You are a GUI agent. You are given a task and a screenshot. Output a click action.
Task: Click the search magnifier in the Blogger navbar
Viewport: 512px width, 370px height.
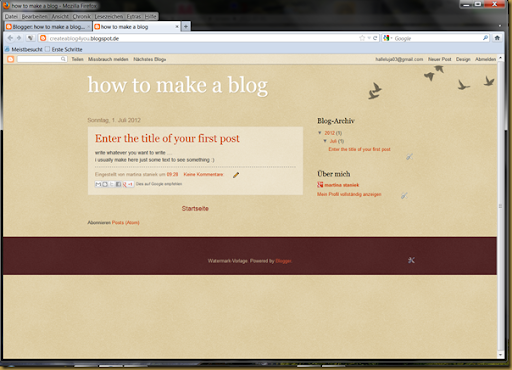click(63, 59)
